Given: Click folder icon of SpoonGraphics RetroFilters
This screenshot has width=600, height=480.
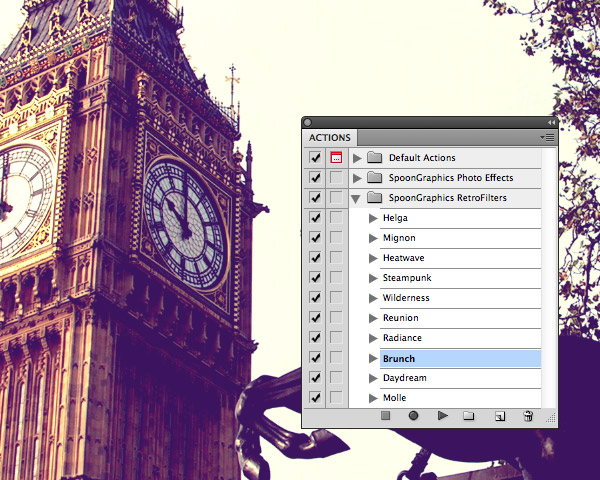Looking at the screenshot, I should pos(375,197).
